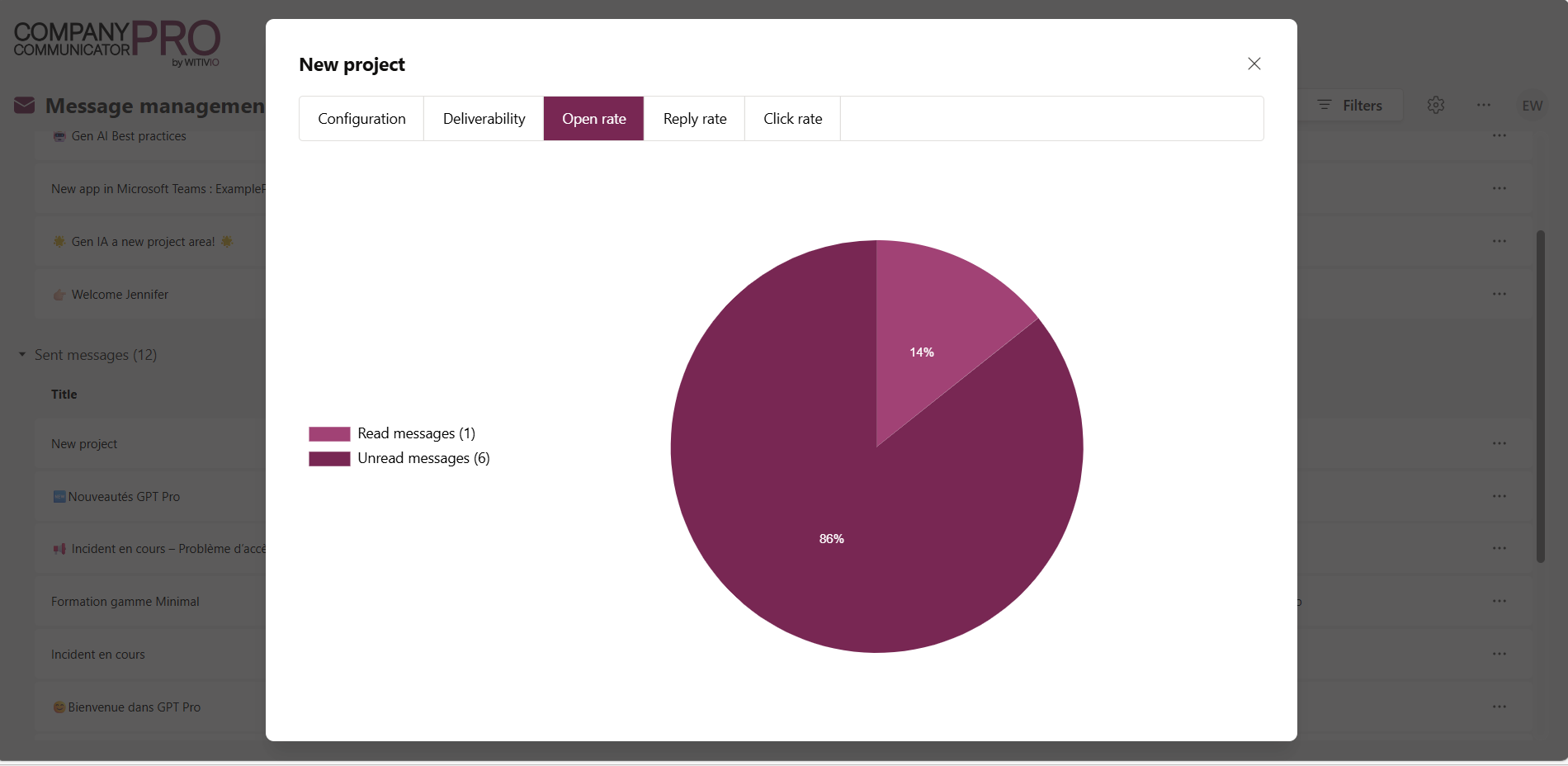Open the Click rate tab

point(792,119)
